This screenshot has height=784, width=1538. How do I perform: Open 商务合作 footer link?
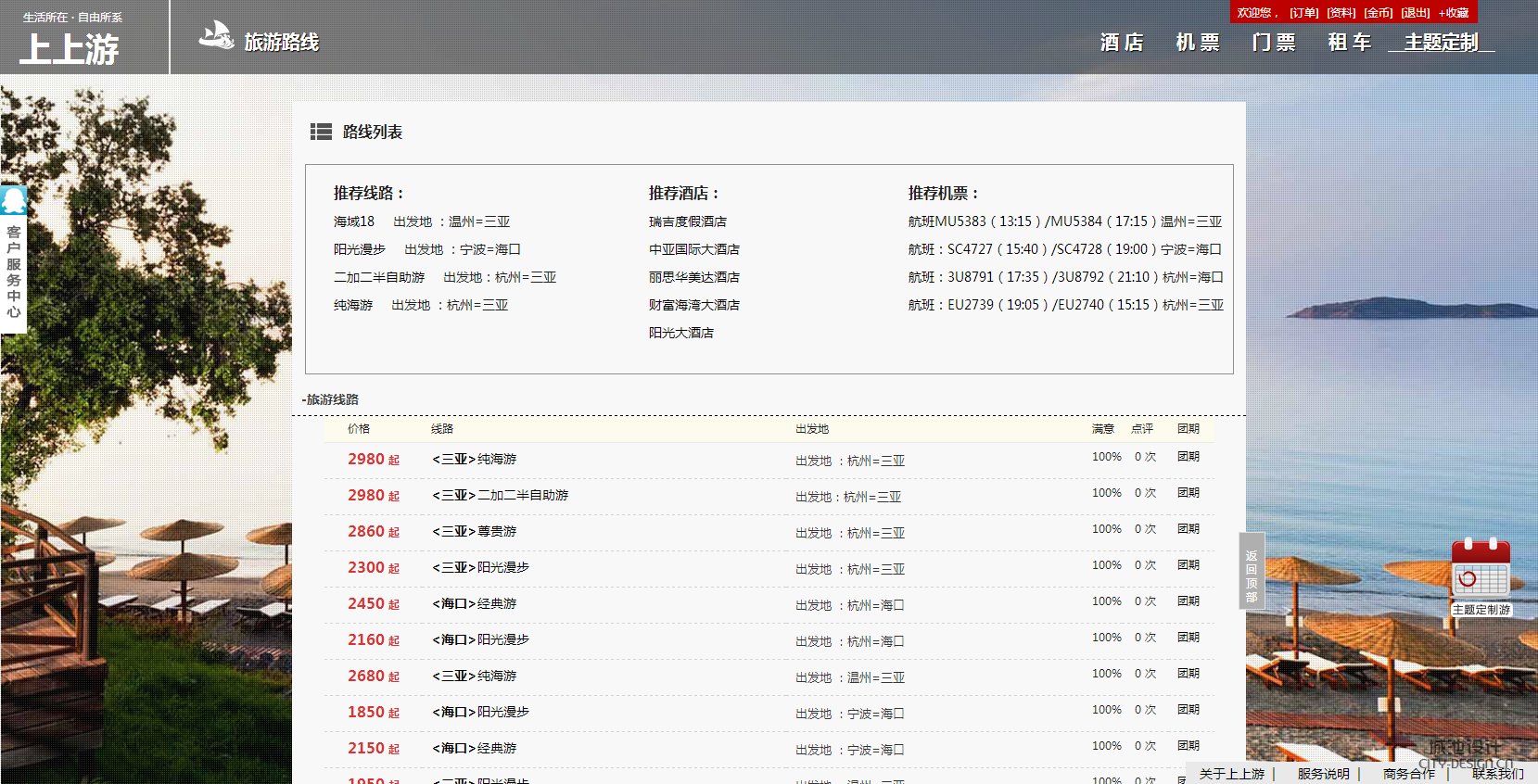pos(1409,774)
